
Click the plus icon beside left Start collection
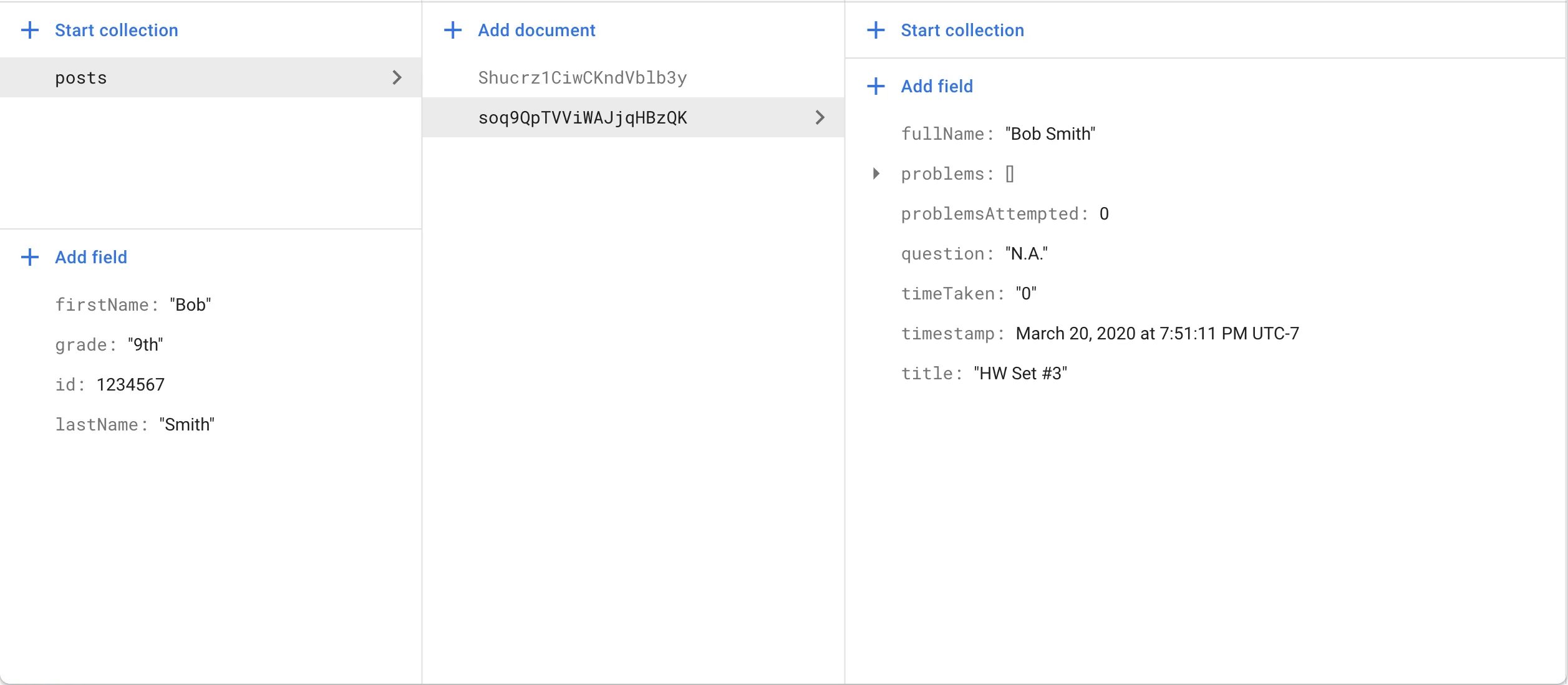click(x=29, y=30)
